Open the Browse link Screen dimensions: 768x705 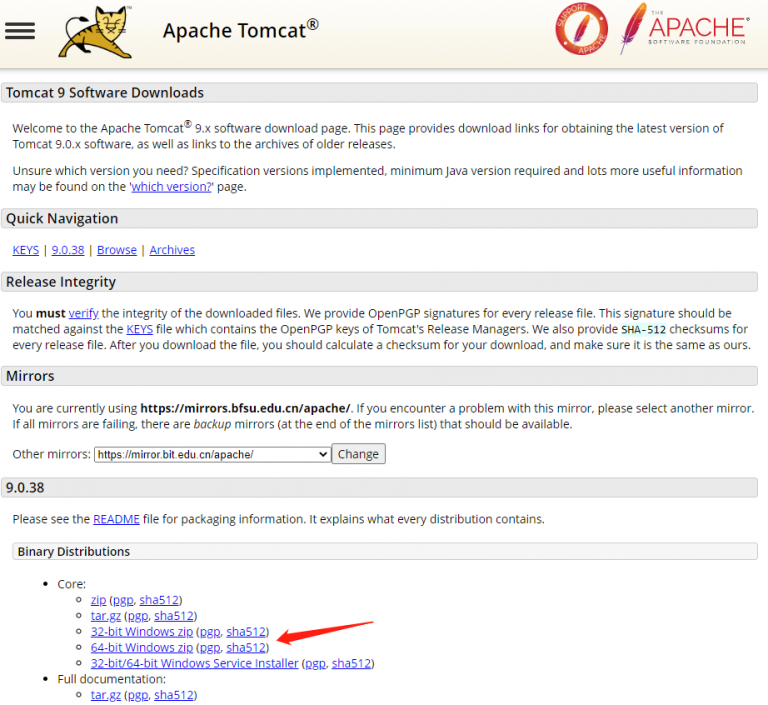[x=117, y=250]
